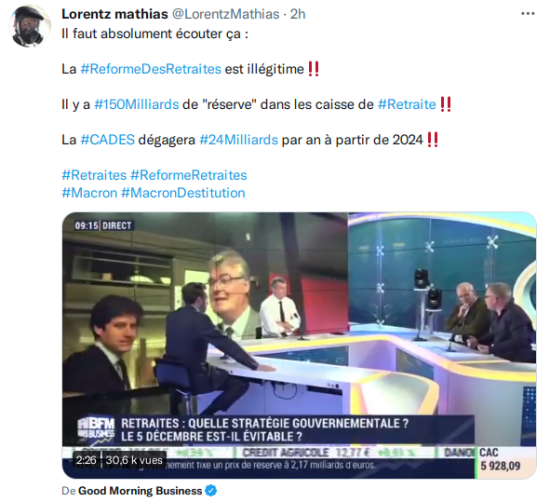The width and height of the screenshot is (550, 502).
Task: Open the #24Milliards hashtag
Action: (x=239, y=140)
